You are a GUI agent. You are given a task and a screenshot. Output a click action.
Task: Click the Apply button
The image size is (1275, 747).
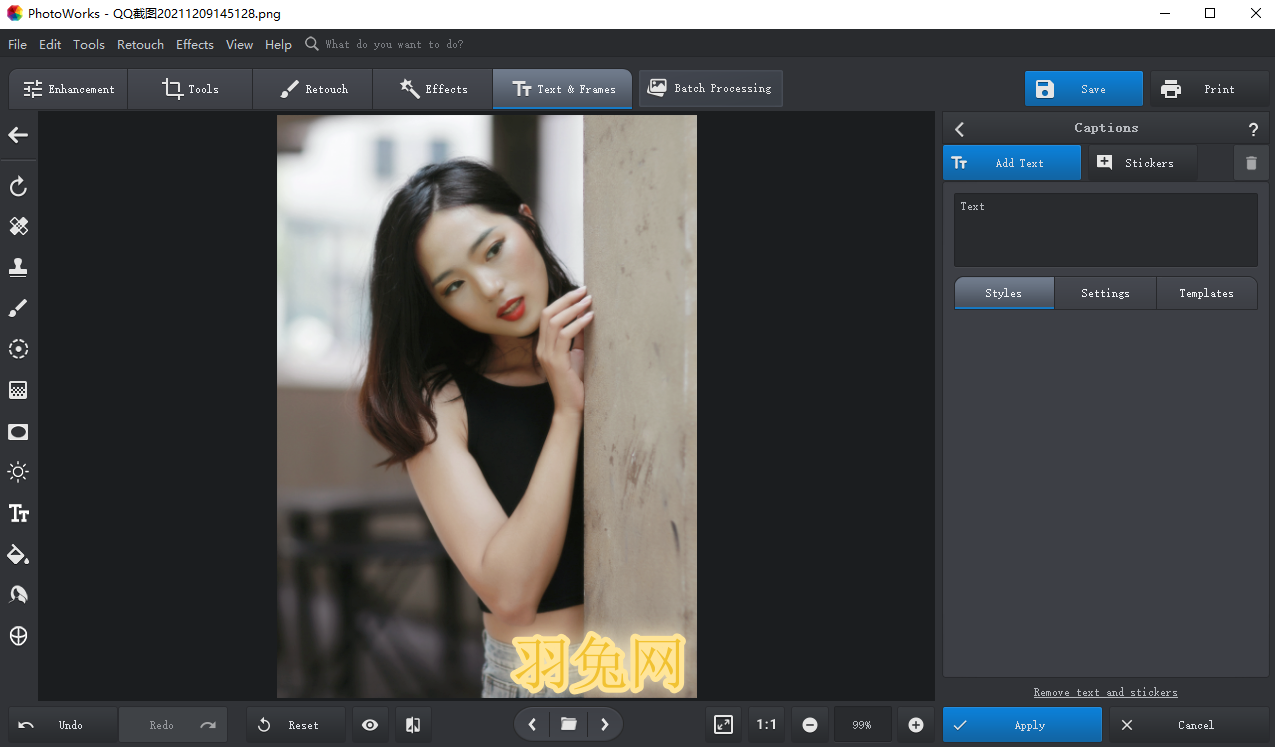click(1022, 725)
